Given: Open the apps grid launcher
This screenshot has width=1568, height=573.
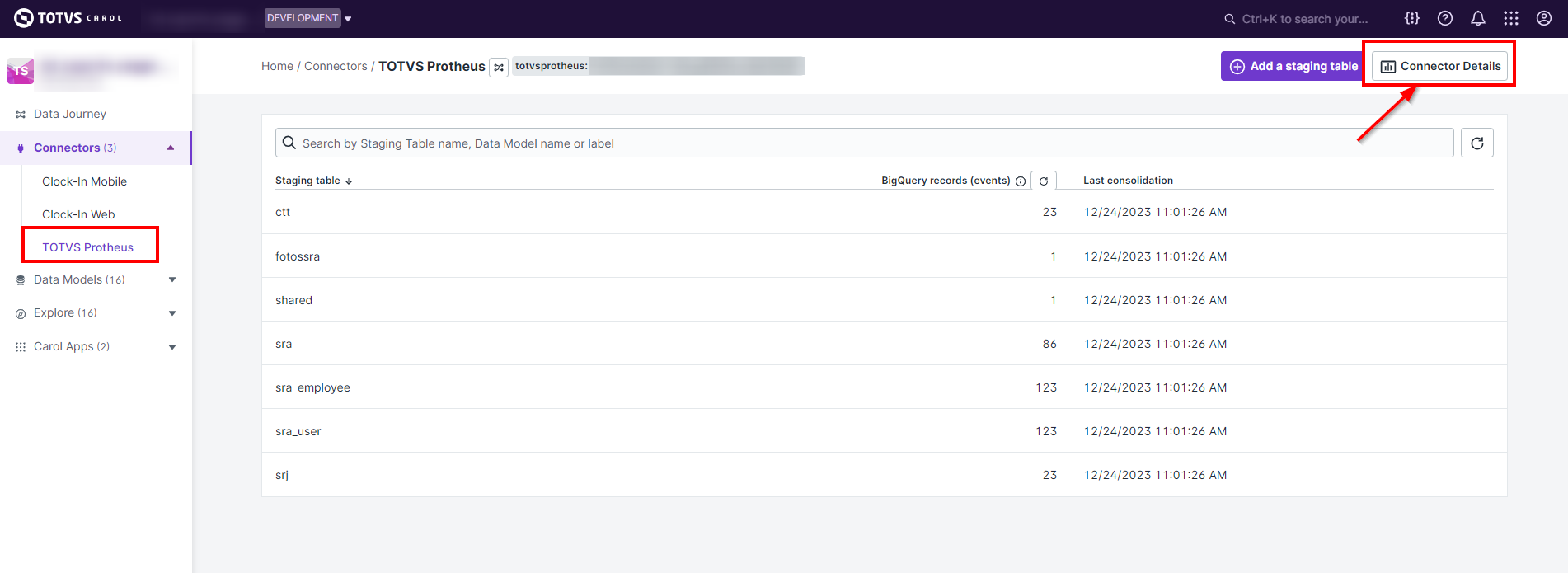Looking at the screenshot, I should (1511, 18).
